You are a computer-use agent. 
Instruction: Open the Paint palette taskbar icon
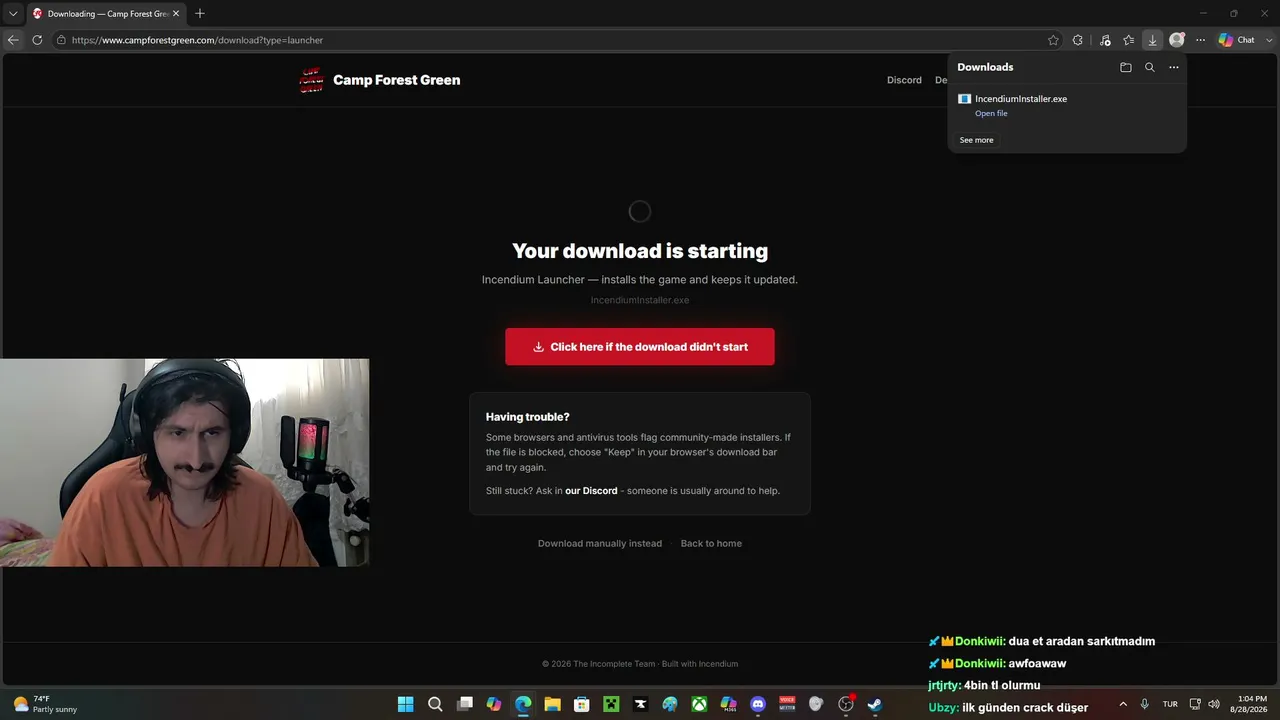tap(669, 704)
